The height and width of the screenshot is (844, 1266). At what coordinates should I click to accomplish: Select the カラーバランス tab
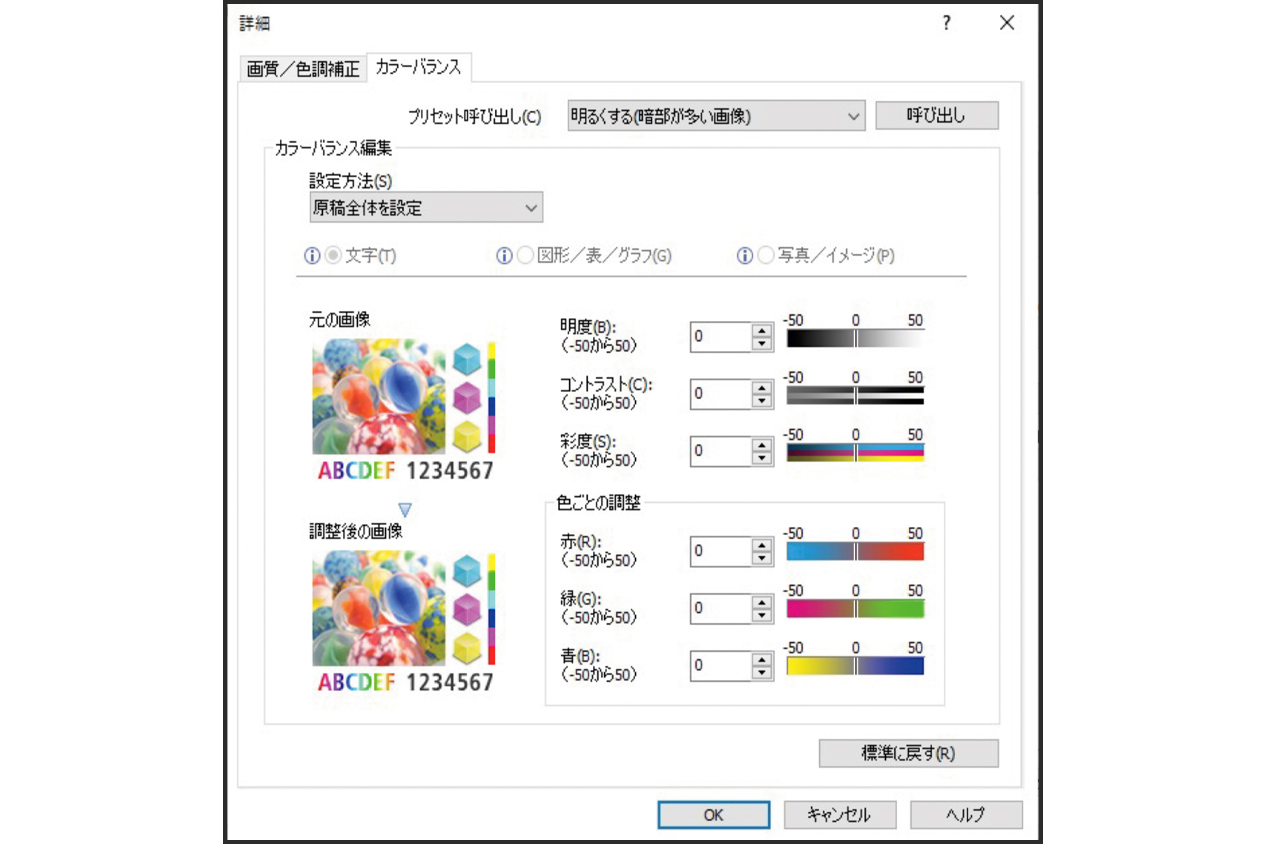pyautogui.click(x=418, y=67)
